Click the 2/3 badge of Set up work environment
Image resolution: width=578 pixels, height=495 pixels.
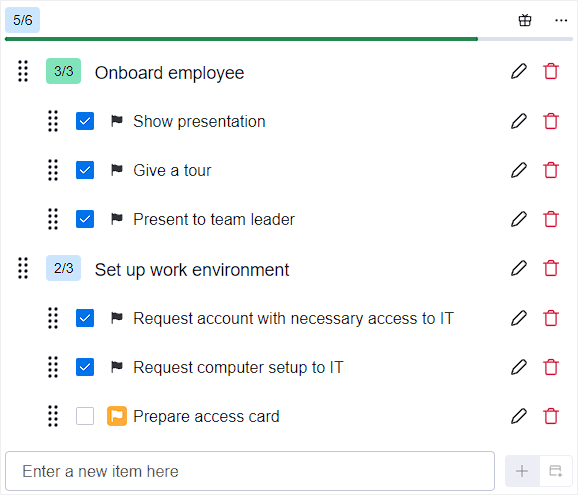[x=63, y=268]
